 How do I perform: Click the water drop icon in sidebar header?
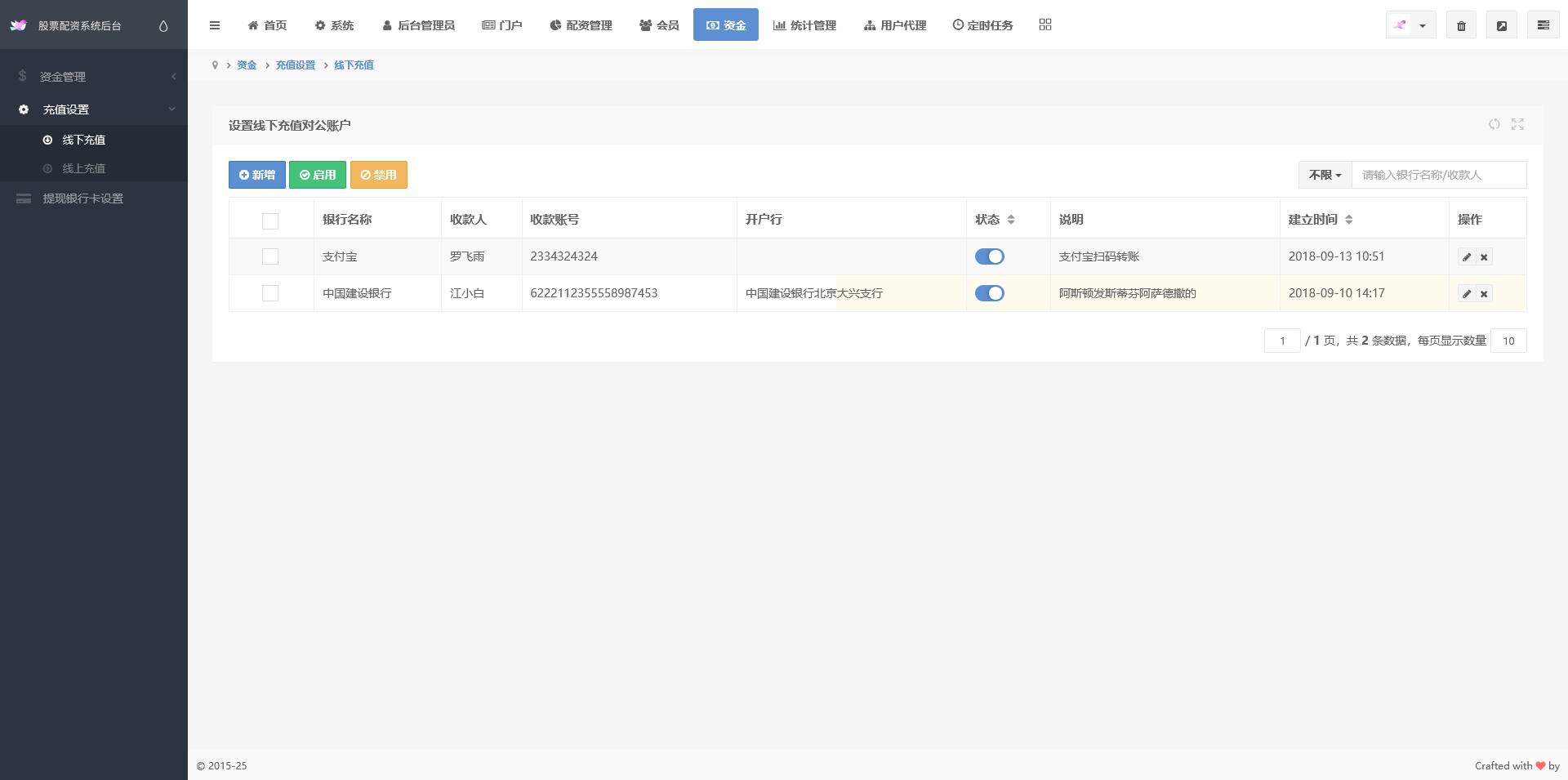tap(163, 26)
